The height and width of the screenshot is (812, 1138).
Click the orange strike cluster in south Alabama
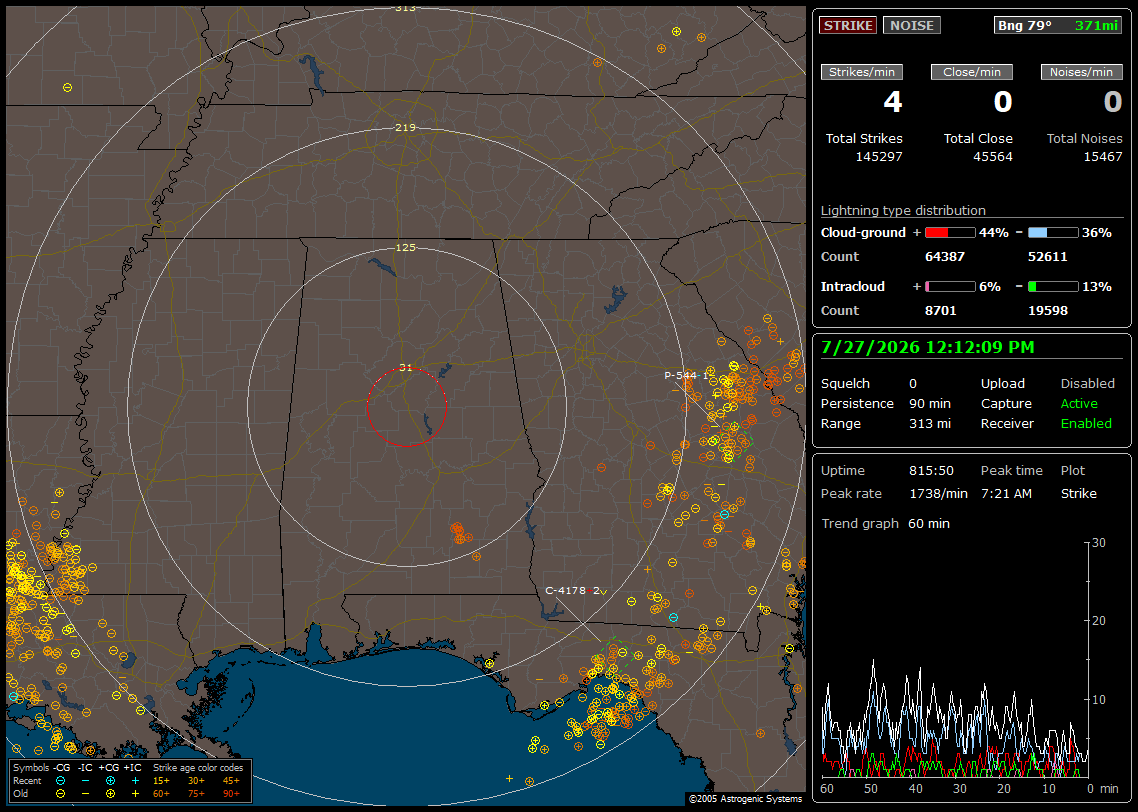tap(459, 533)
